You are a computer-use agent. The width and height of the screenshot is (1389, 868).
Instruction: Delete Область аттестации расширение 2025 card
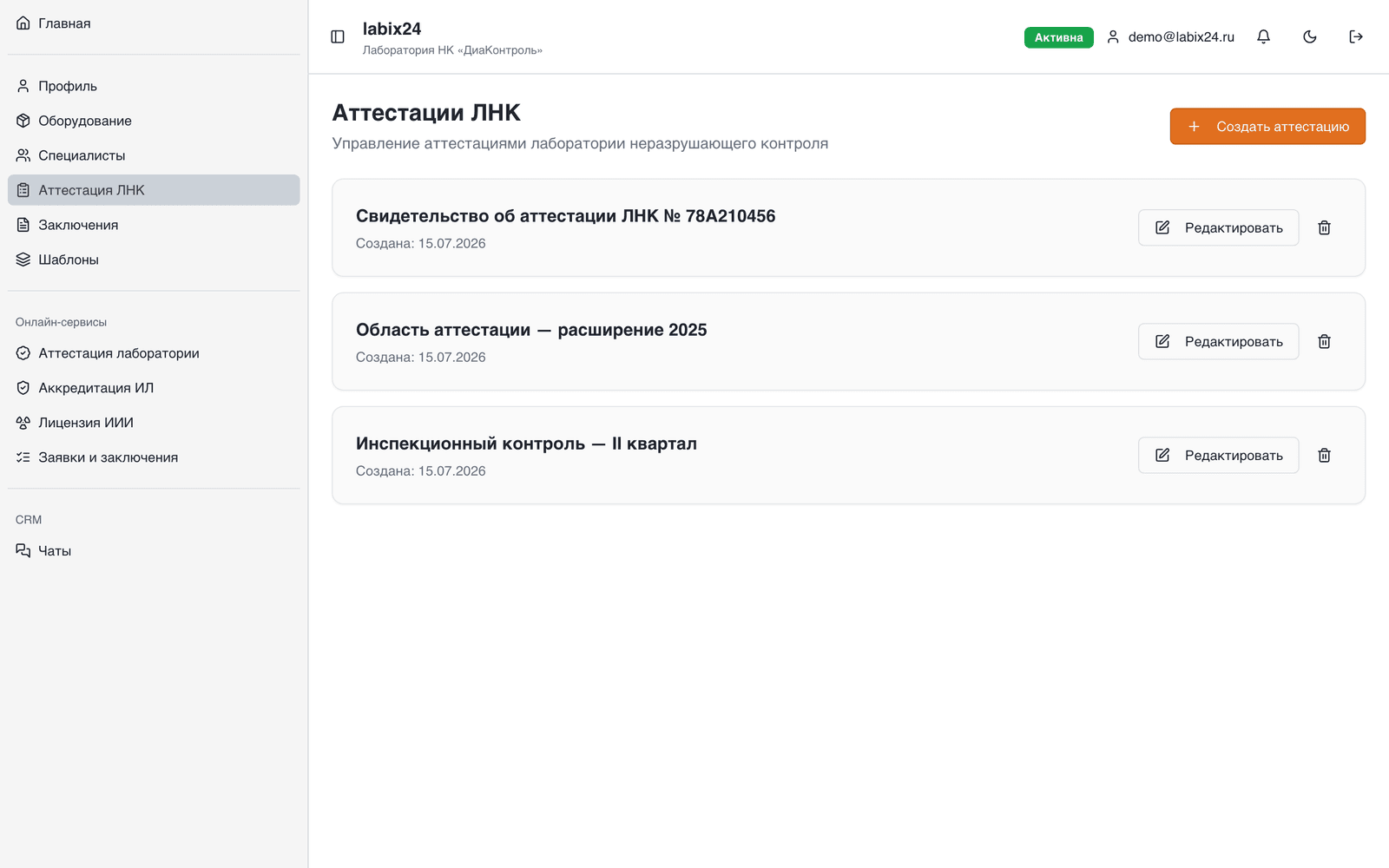pyautogui.click(x=1325, y=341)
